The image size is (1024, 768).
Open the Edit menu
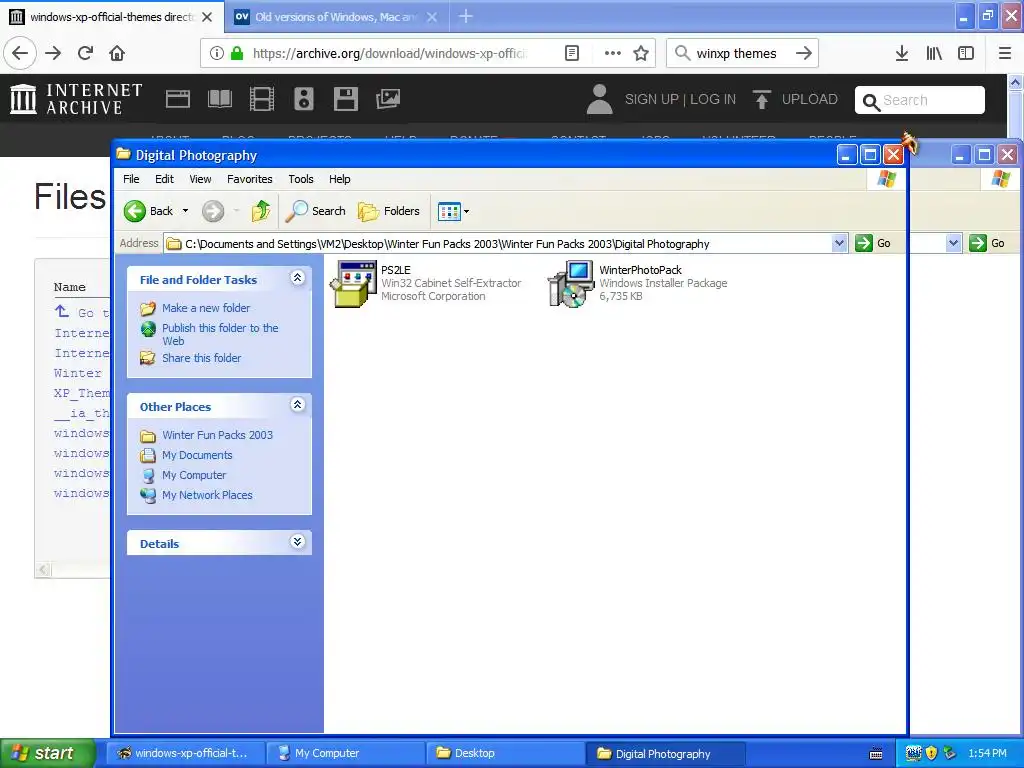[x=164, y=179]
